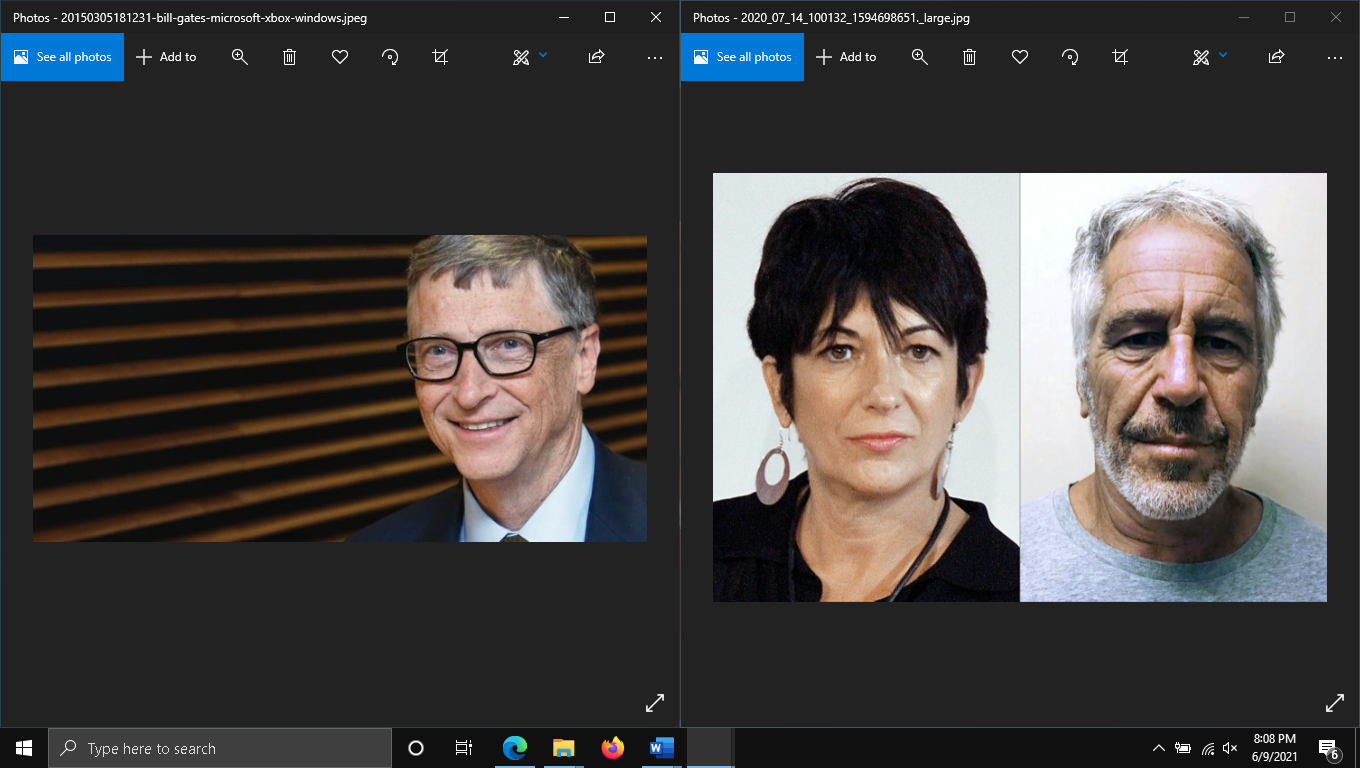Enter fullscreen in the right Photos window
The width and height of the screenshot is (1360, 768).
coord(1335,703)
